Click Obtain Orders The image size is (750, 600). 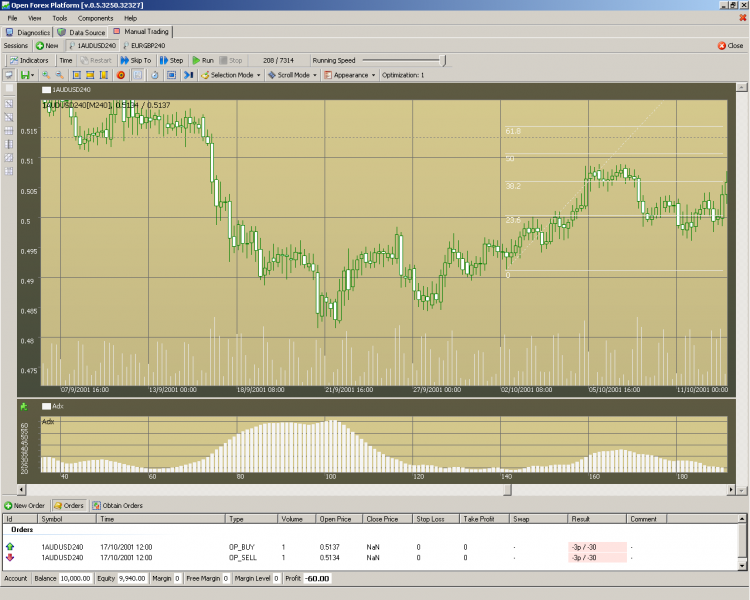[118, 505]
